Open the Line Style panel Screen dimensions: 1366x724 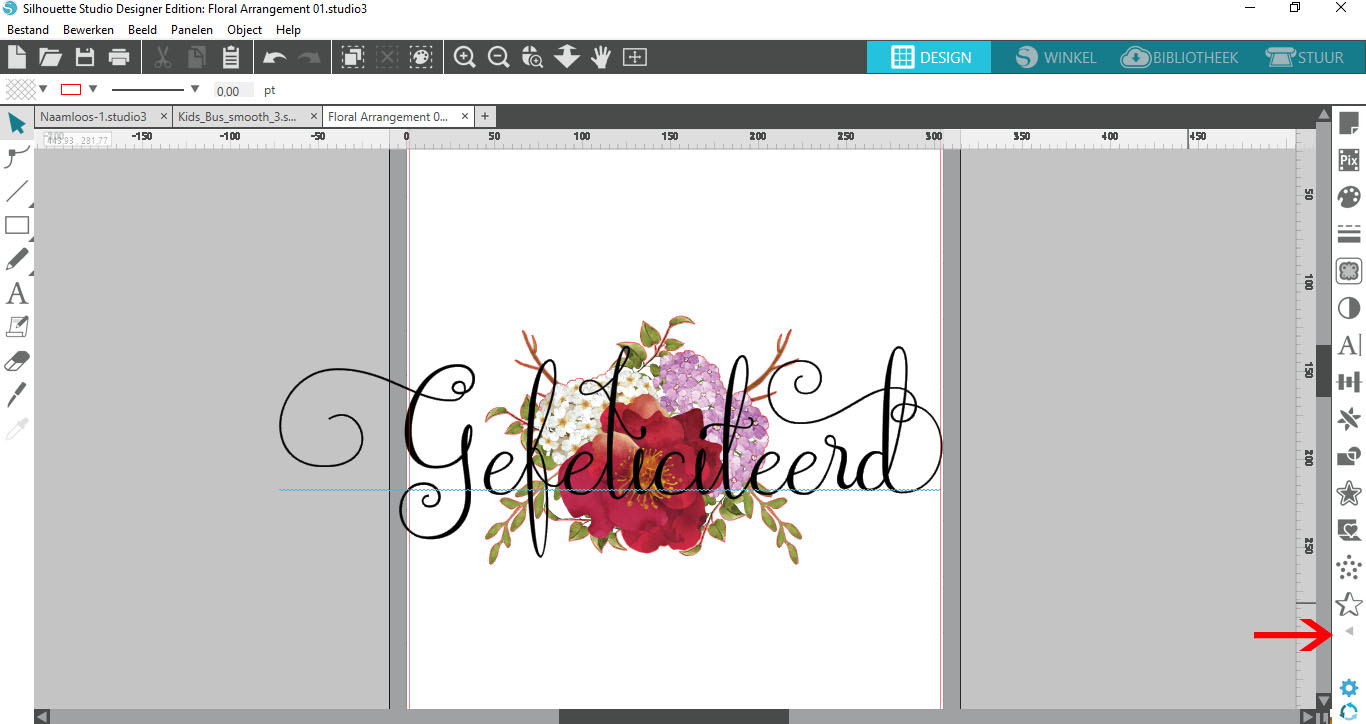(x=1349, y=234)
